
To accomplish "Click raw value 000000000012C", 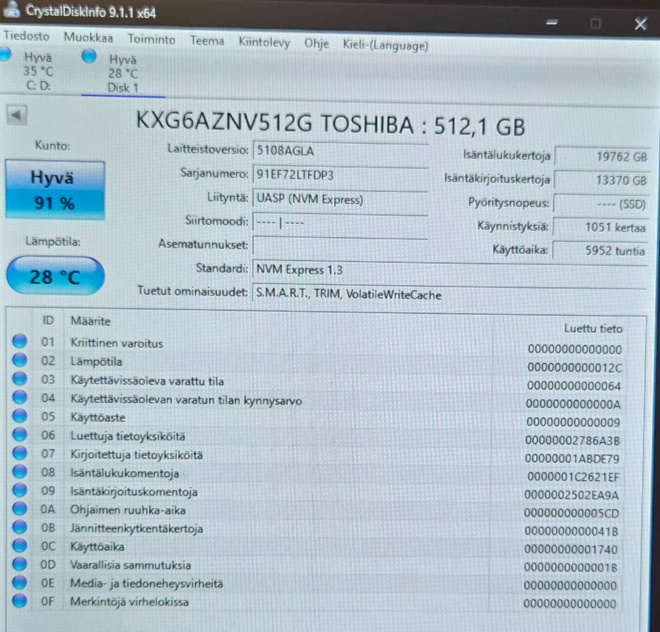I will 574,368.
